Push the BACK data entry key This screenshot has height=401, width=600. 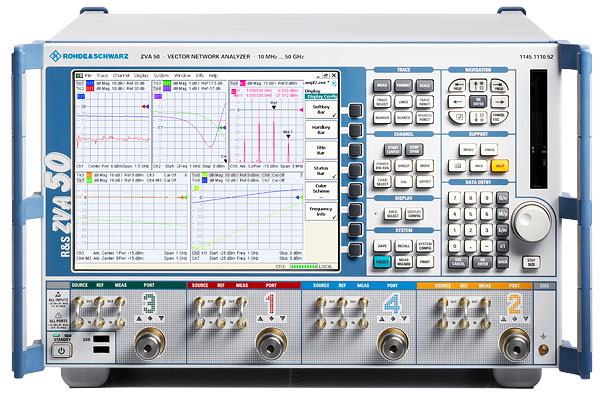[x=502, y=262]
